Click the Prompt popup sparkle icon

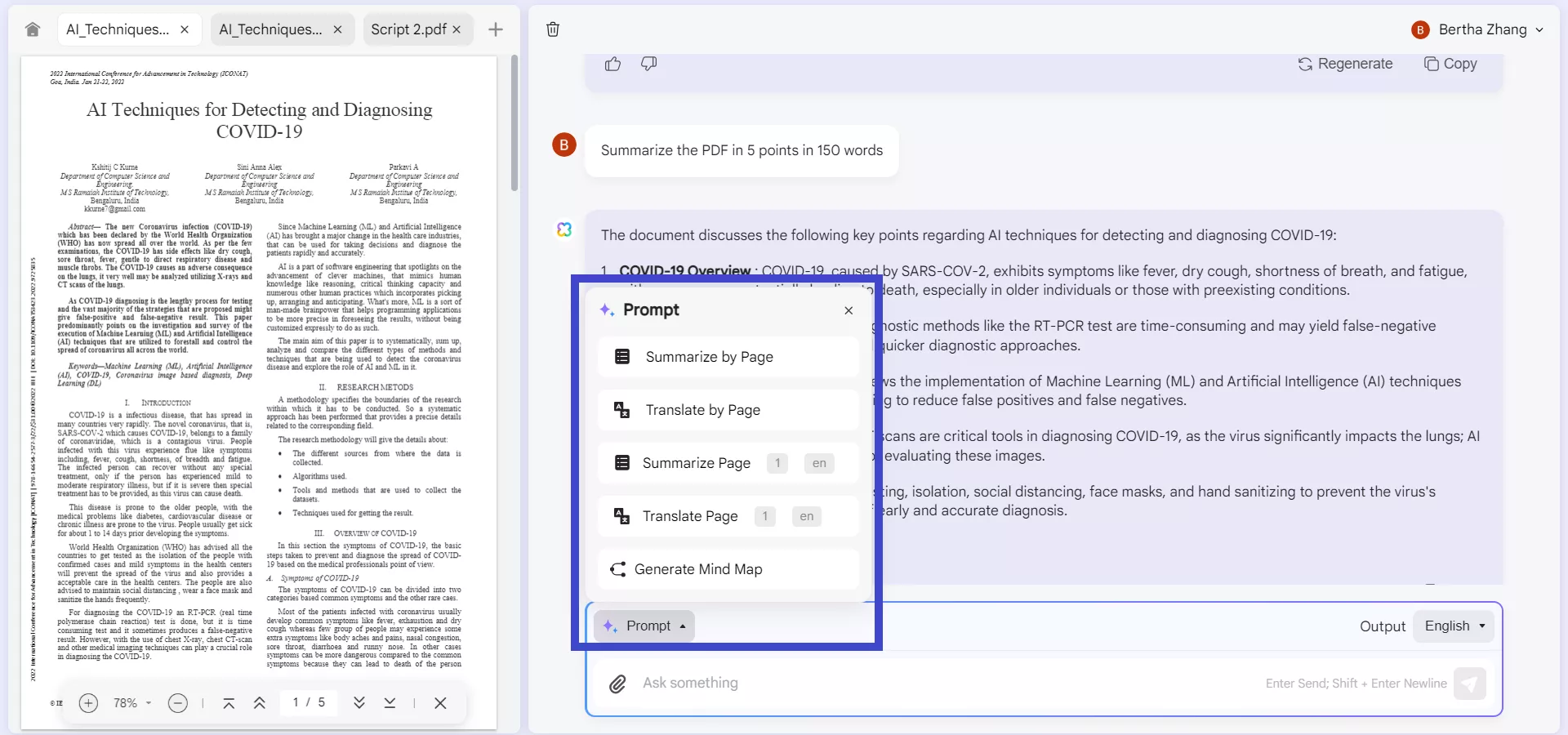point(608,310)
